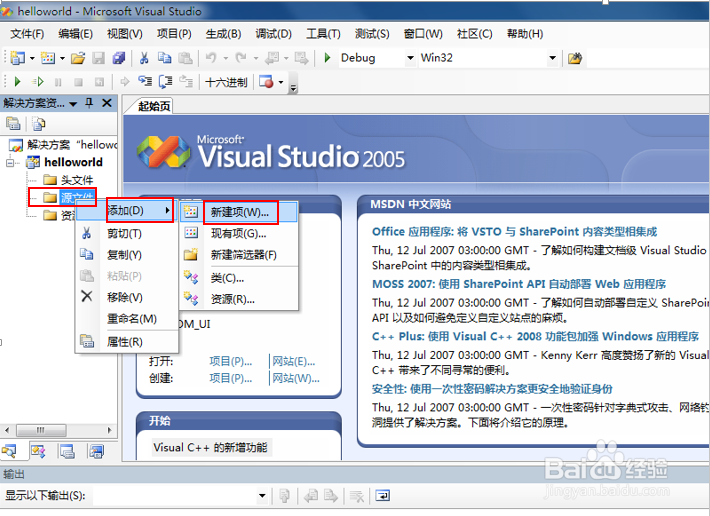Choose 属性(R) in the context menu

coord(127,342)
